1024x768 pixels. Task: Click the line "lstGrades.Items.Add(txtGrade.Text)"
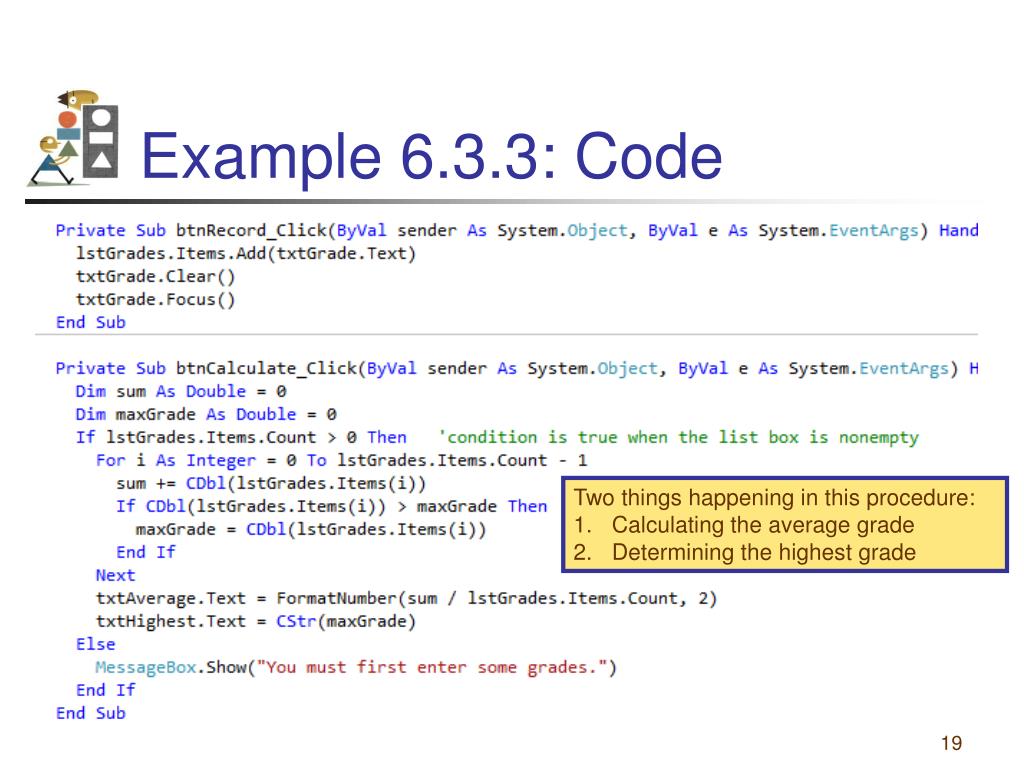(x=246, y=253)
